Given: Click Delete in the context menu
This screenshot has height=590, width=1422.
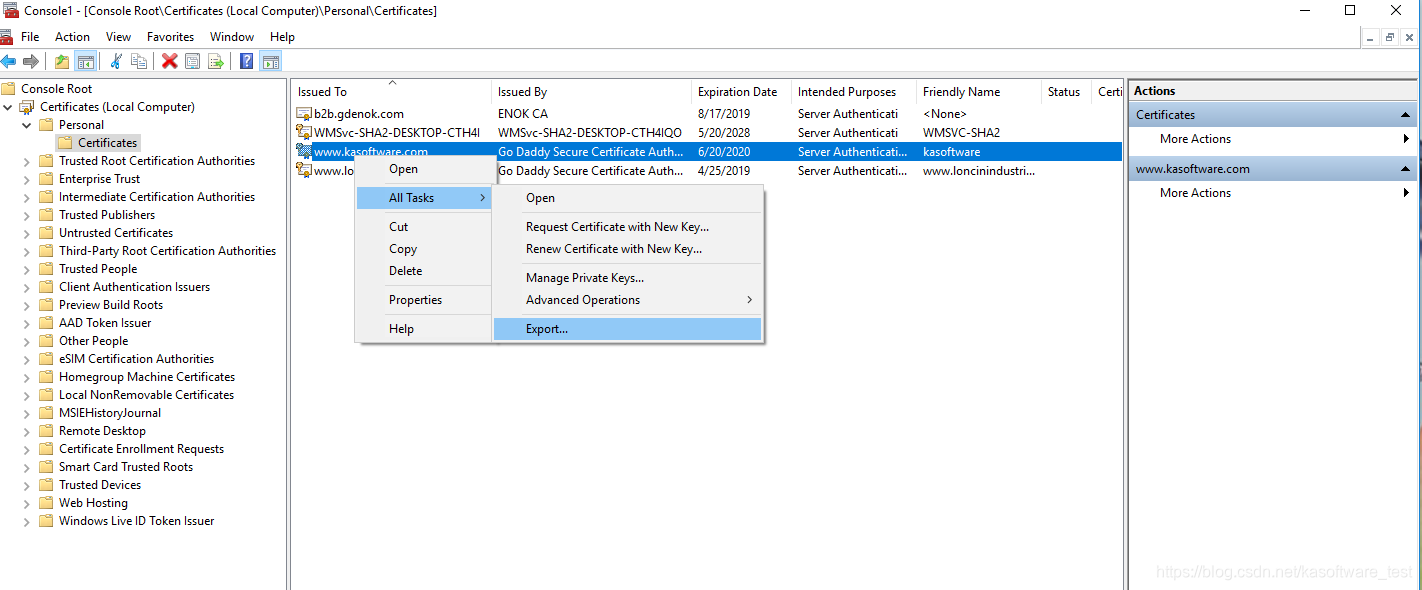Looking at the screenshot, I should coord(425,271).
